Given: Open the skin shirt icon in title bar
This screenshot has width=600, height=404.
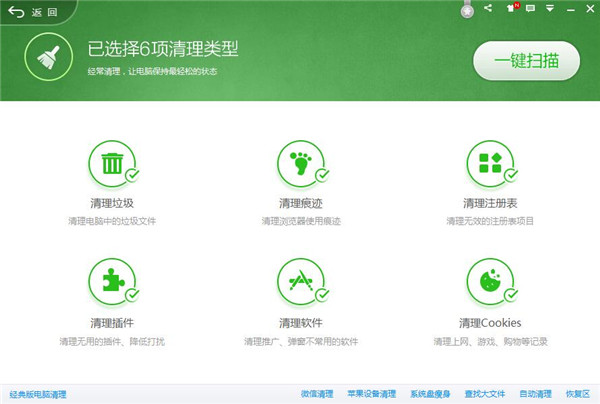Looking at the screenshot, I should (x=511, y=9).
